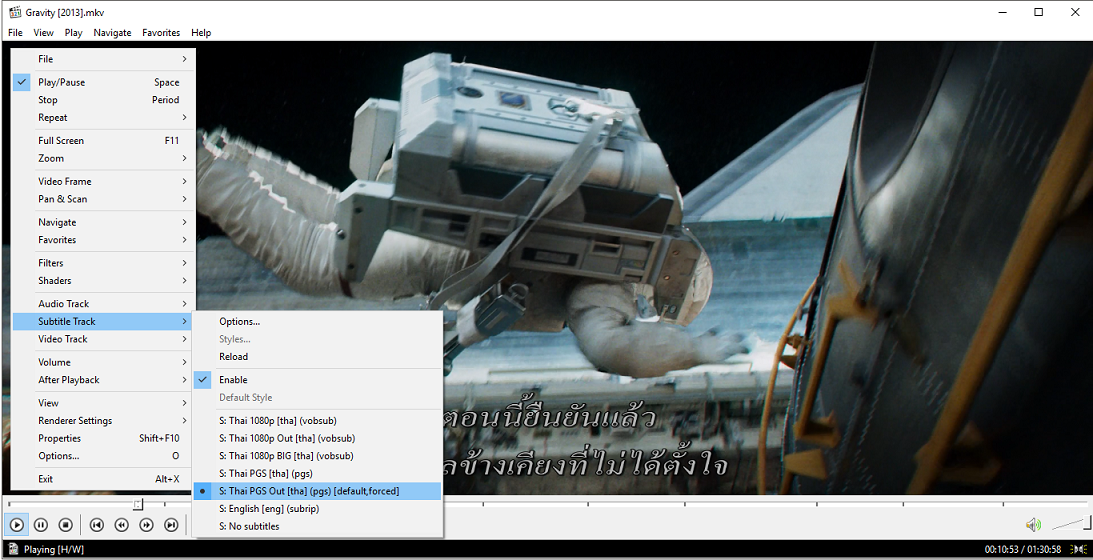Image resolution: width=1093 pixels, height=560 pixels.
Task: Open the Help menu in menu bar
Action: 201,33
